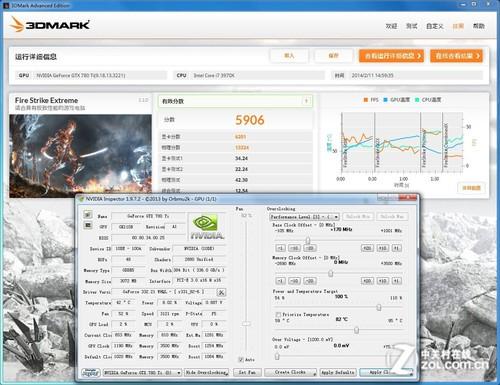The width and height of the screenshot is (500, 385).
Task: Click the Fire Strike Extreme title text
Action: [46, 100]
